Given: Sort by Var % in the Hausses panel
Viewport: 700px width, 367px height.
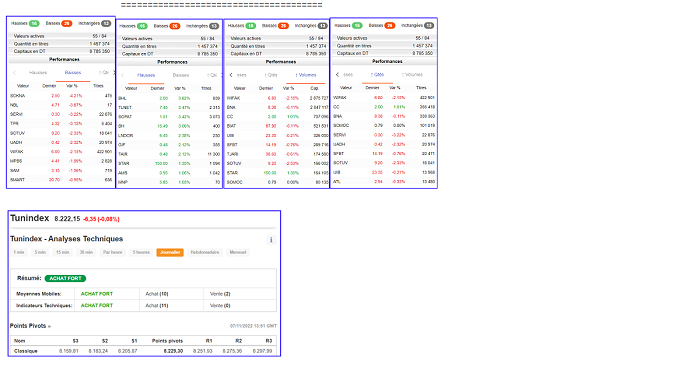Looking at the screenshot, I should pyautogui.click(x=179, y=88).
